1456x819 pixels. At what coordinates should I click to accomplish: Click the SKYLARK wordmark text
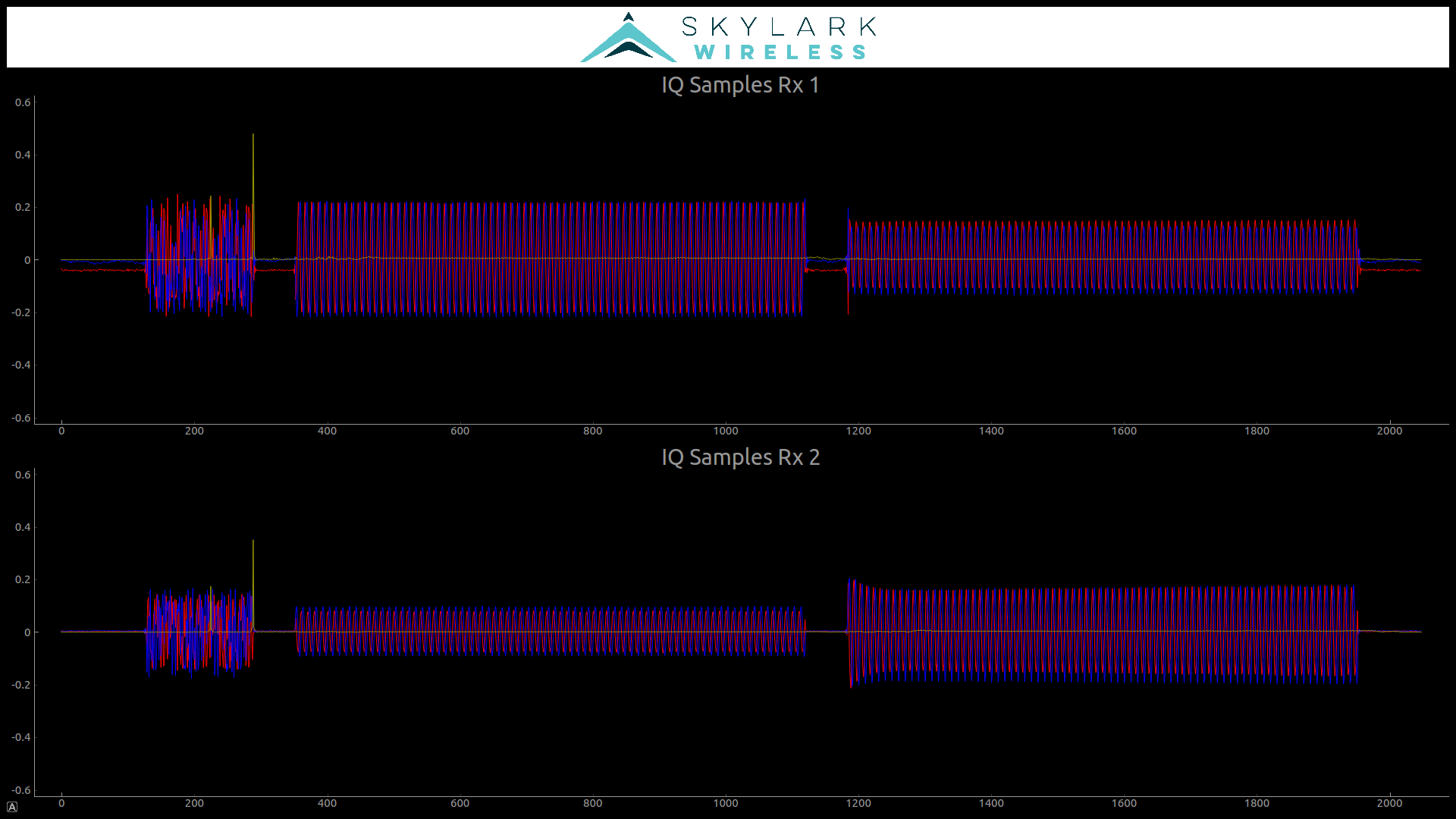(x=781, y=26)
